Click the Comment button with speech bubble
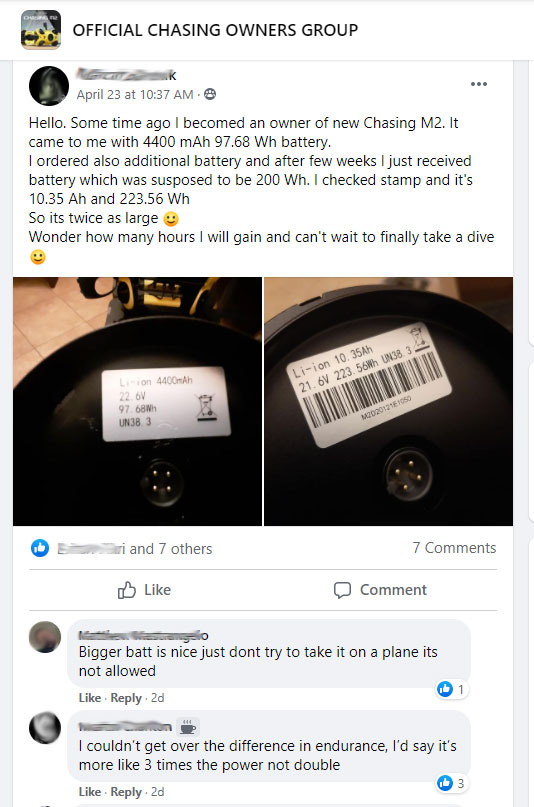 [x=380, y=590]
